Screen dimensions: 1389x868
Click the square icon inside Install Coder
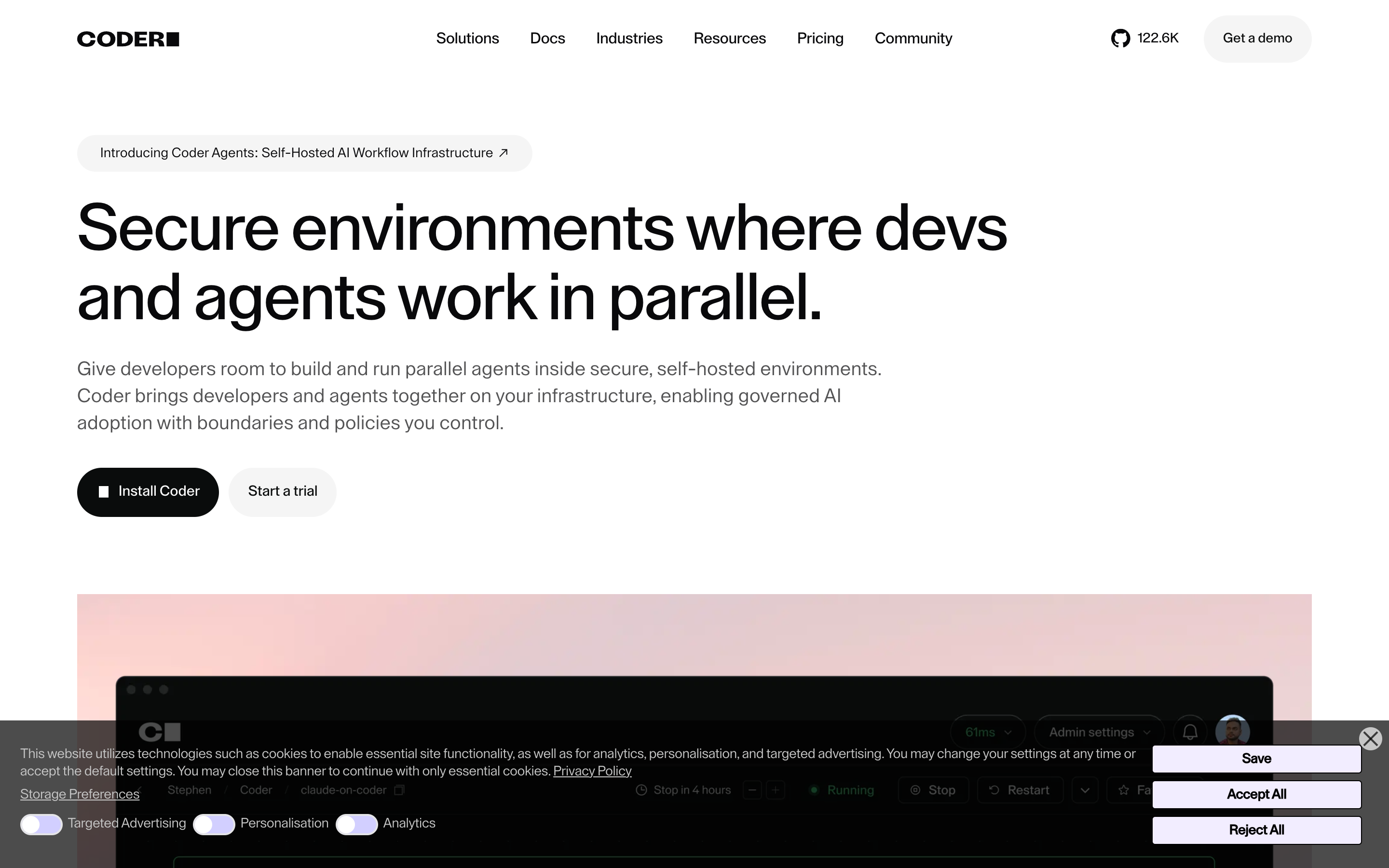[x=104, y=492]
